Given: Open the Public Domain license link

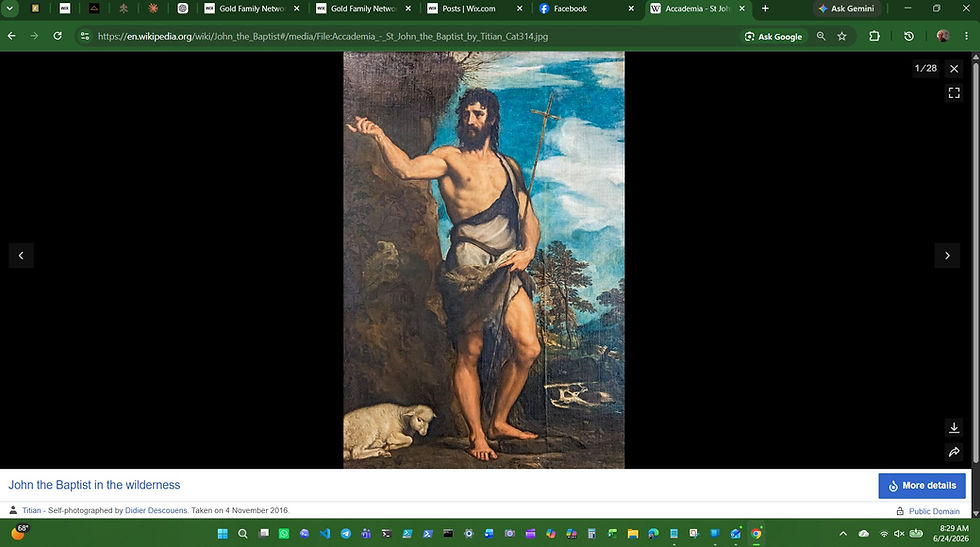Looking at the screenshot, I should click(934, 511).
